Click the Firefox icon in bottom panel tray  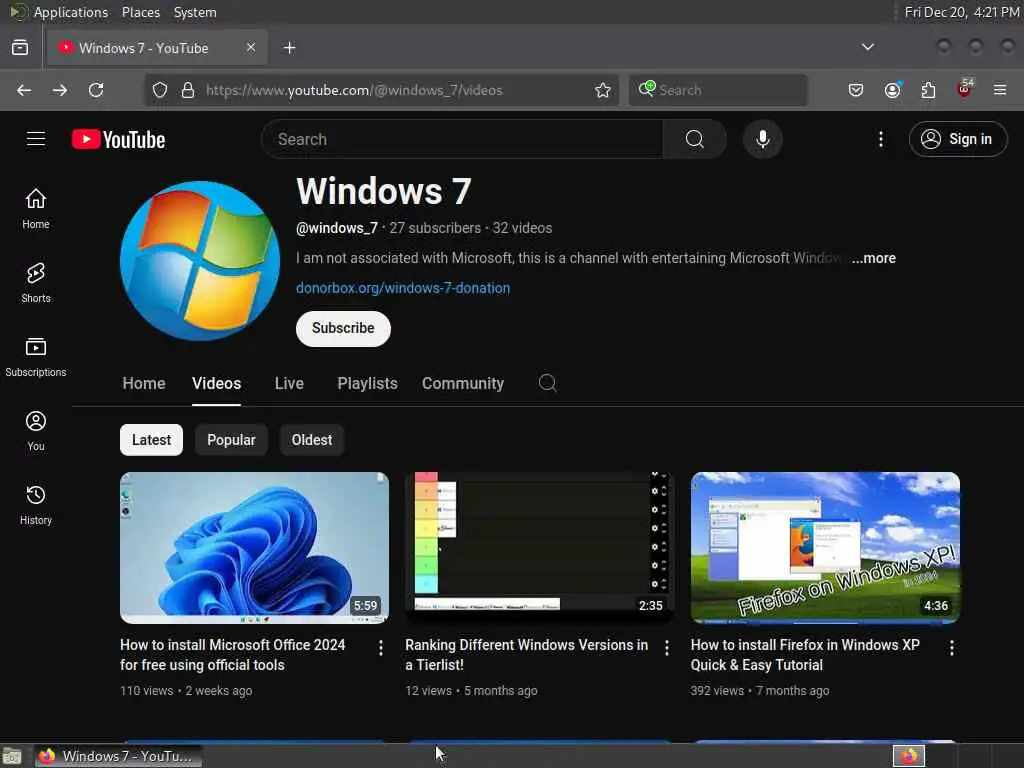[x=909, y=756]
